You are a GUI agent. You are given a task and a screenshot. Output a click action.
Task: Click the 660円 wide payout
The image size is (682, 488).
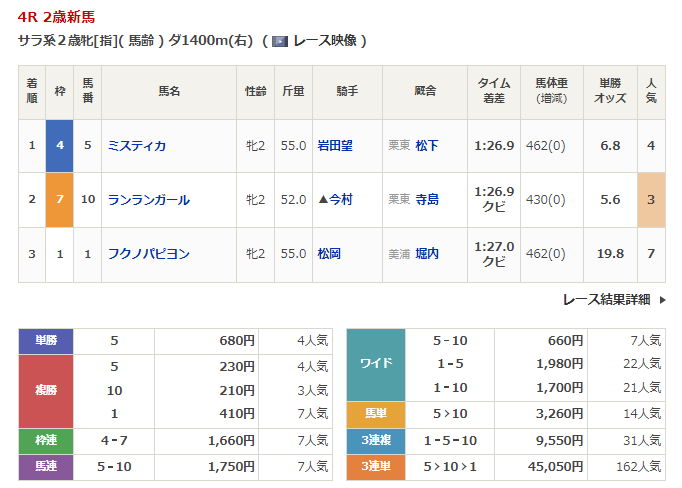click(x=565, y=341)
